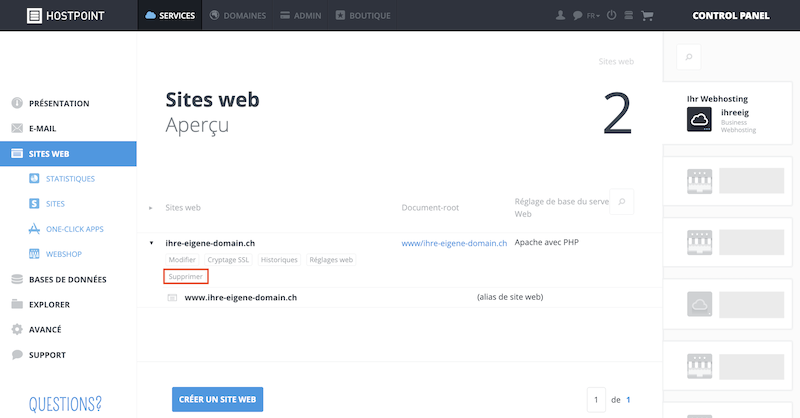Image resolution: width=800 pixels, height=418 pixels.
Task: Click Historiques button
Action: [x=279, y=260]
